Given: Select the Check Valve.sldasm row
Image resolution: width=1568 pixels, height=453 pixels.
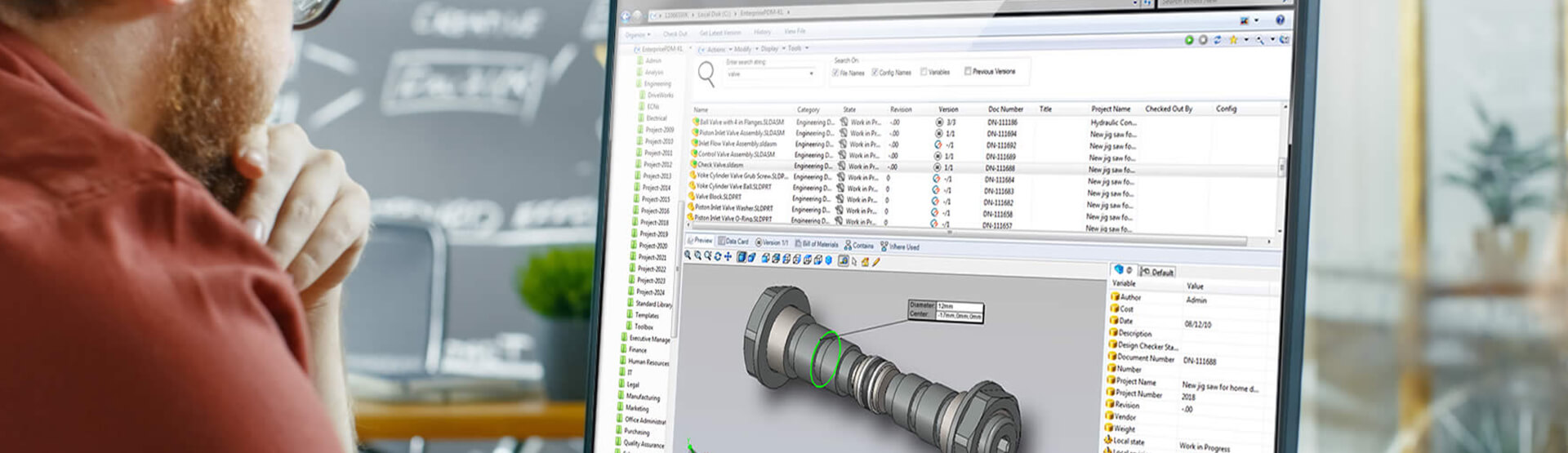Looking at the screenshot, I should coord(984,166).
